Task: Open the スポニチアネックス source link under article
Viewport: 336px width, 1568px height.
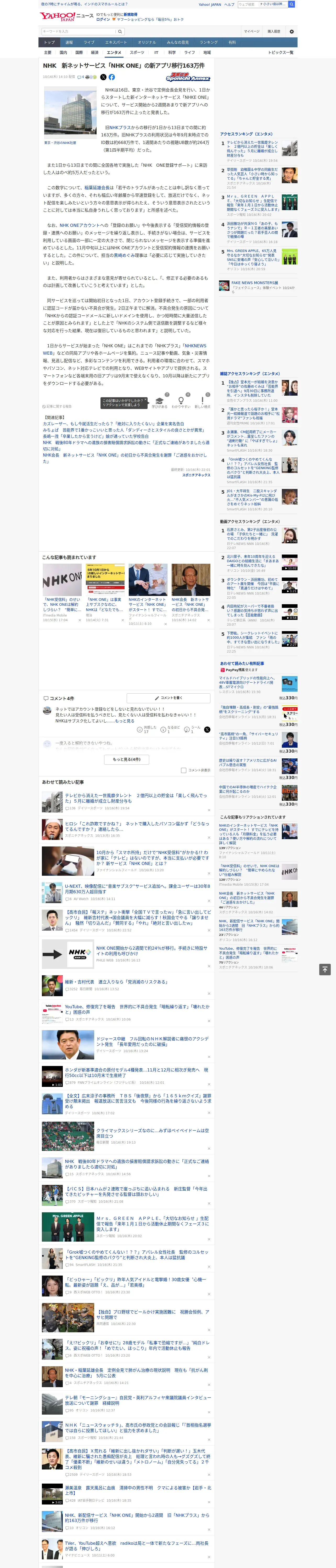Action: [x=196, y=475]
